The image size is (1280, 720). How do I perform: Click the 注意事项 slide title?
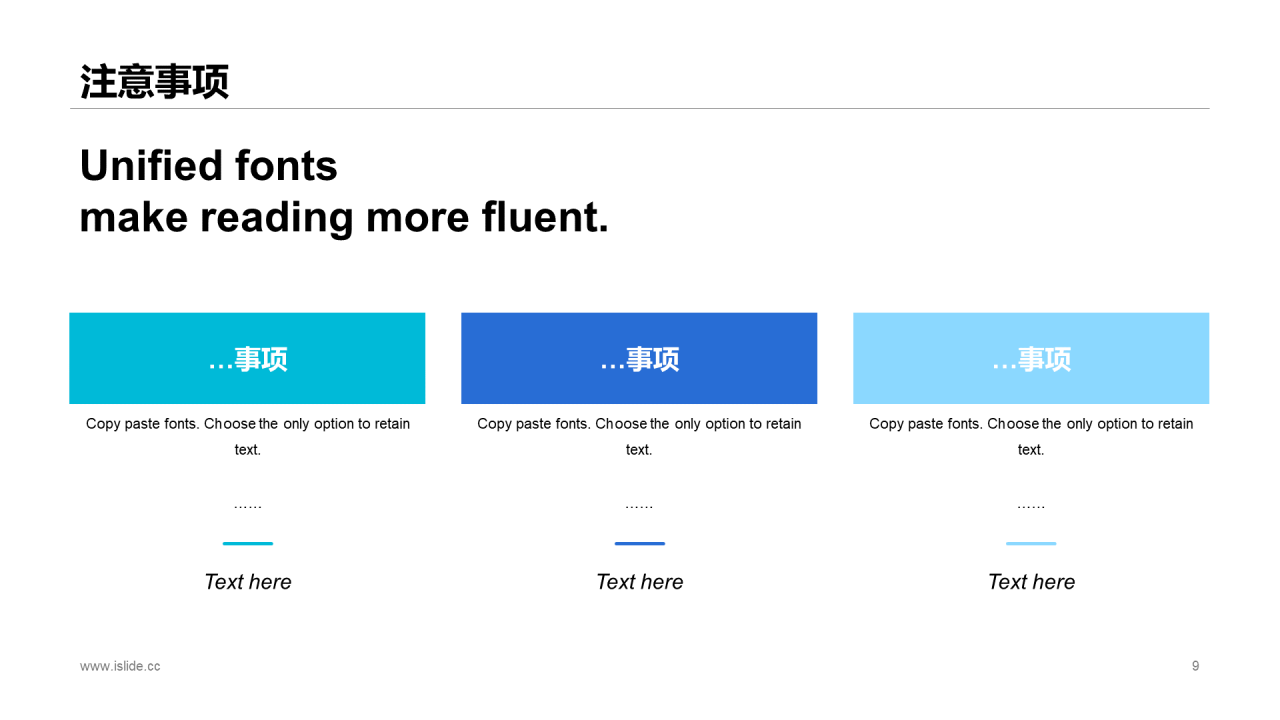tap(155, 82)
